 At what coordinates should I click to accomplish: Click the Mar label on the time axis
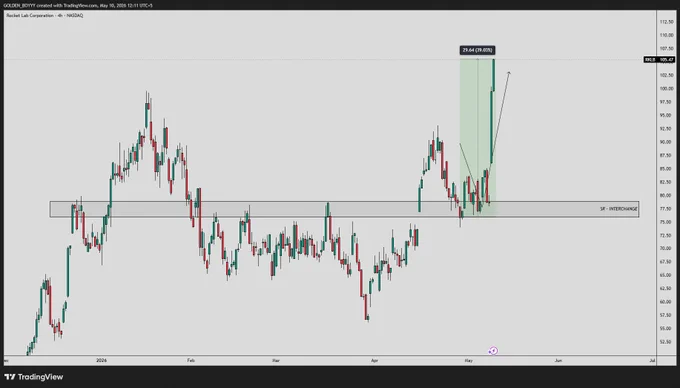tap(276, 360)
